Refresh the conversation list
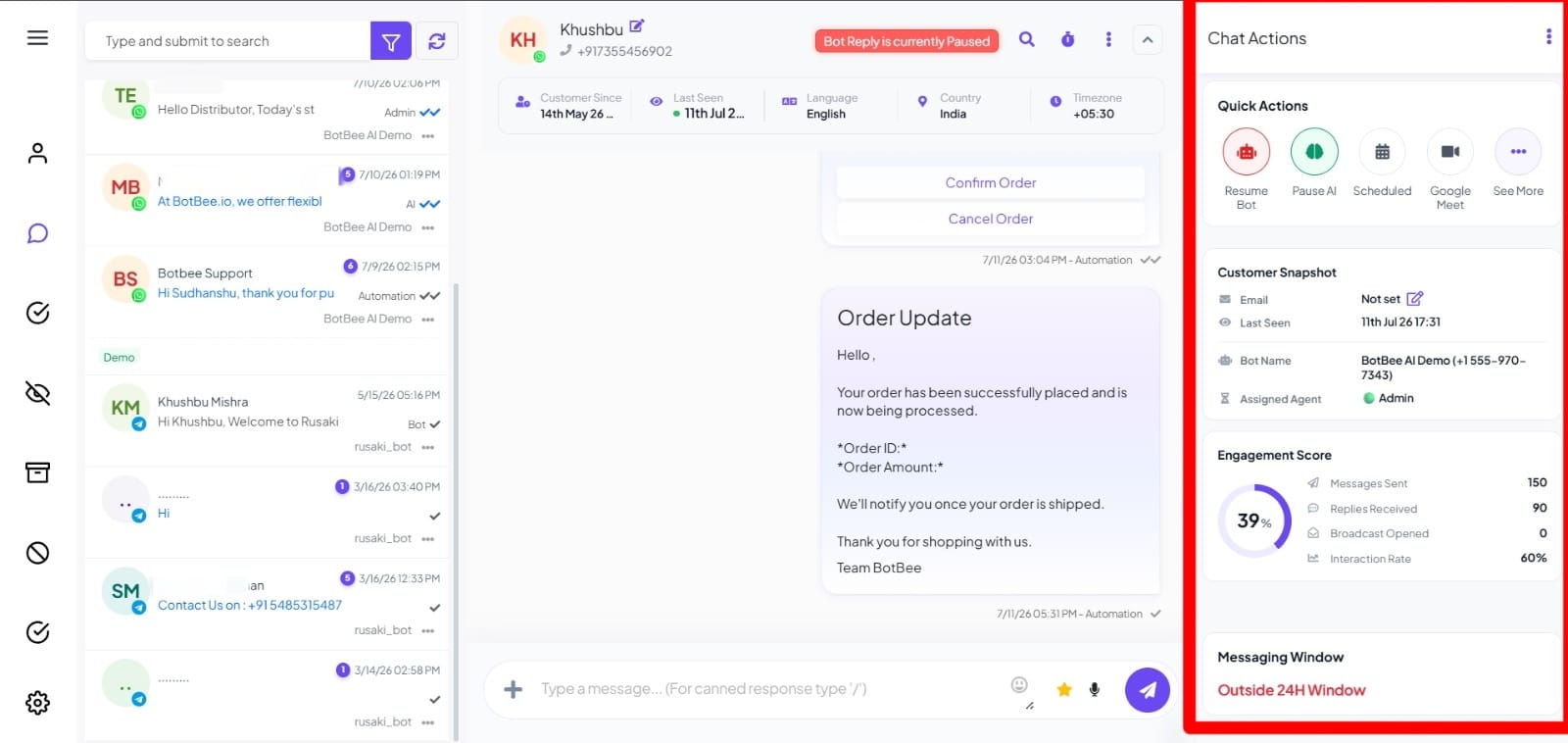This screenshot has width=1568, height=743. coord(436,41)
